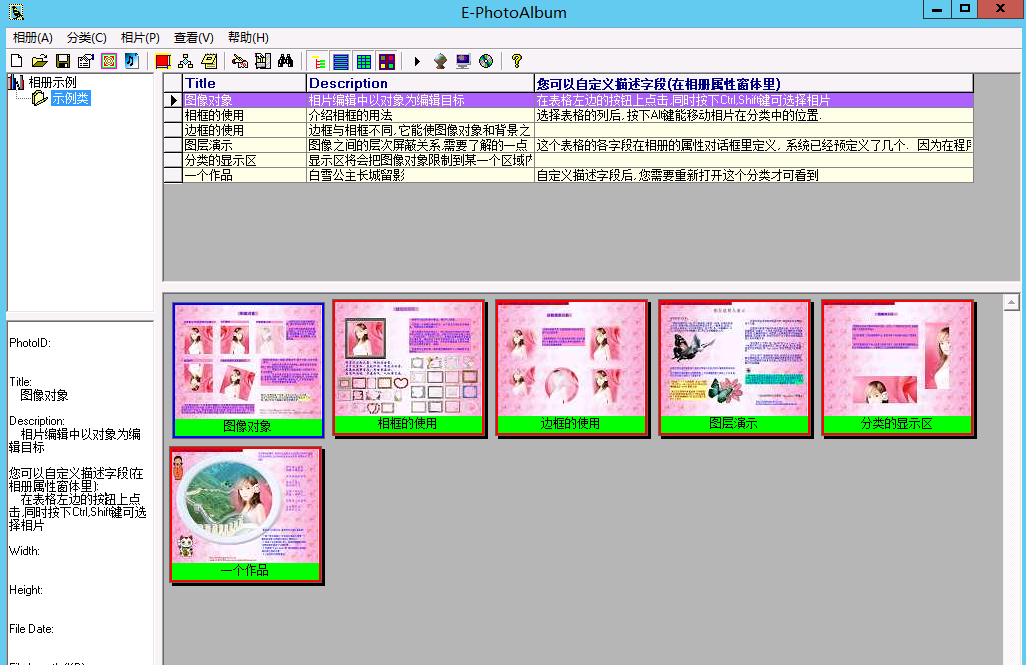Screen dimensions: 1026x665
Task: Open the 分类(C) menu
Action: pyautogui.click(x=86, y=37)
